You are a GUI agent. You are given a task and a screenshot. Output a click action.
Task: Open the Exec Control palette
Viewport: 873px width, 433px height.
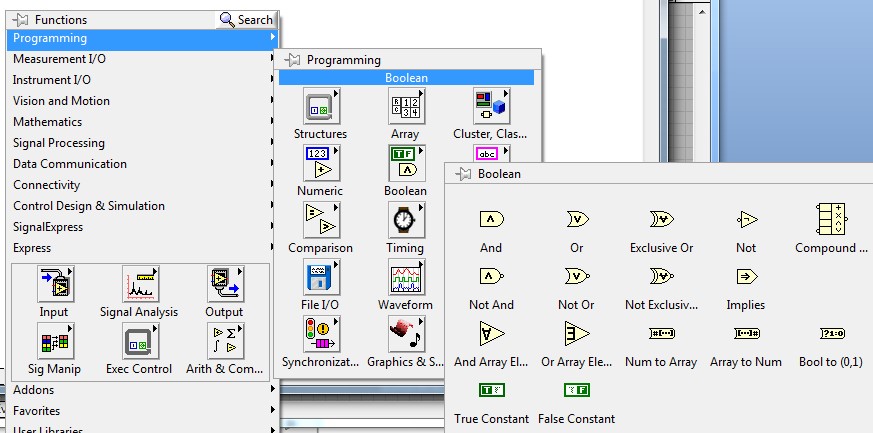tap(140, 341)
